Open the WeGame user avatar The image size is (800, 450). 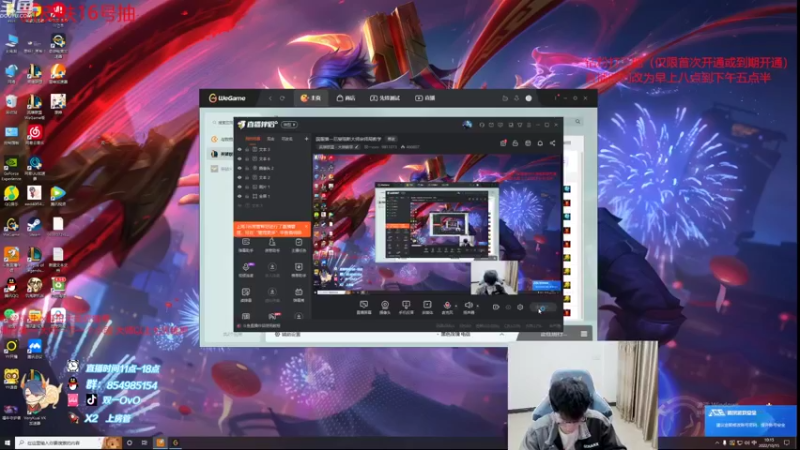click(529, 98)
